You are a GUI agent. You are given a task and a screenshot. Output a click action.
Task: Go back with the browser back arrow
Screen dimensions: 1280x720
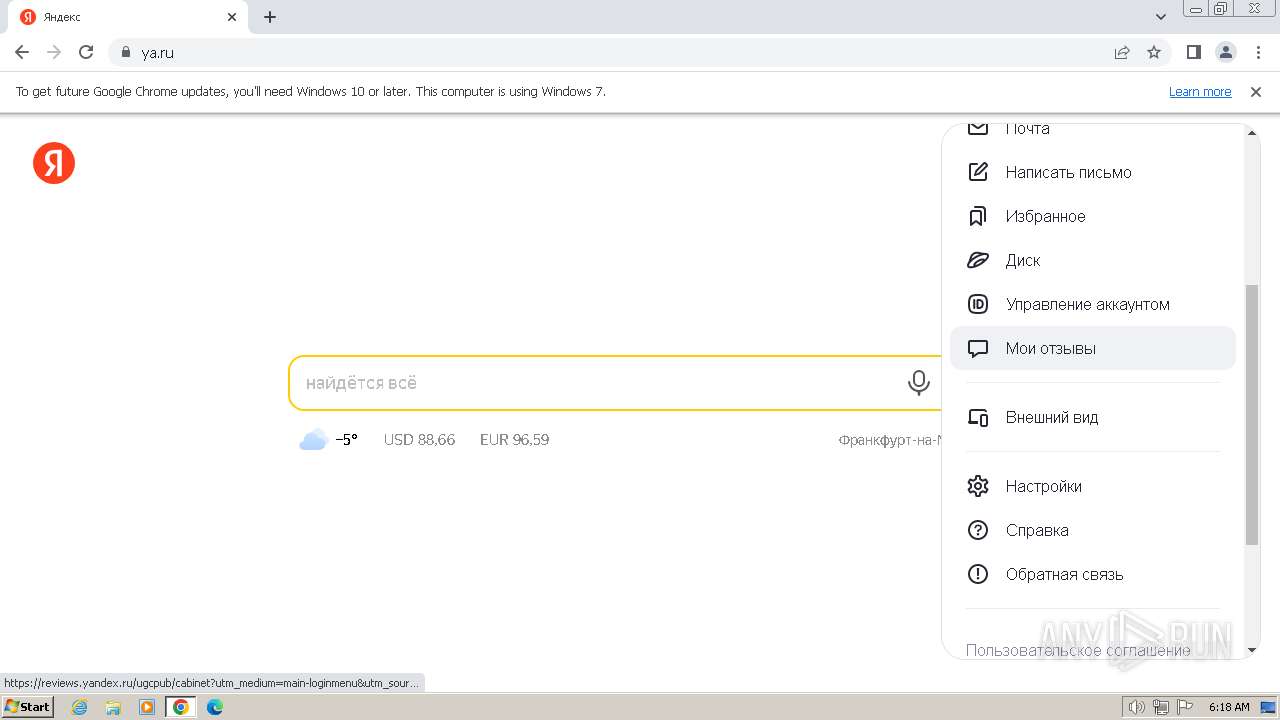(x=22, y=52)
